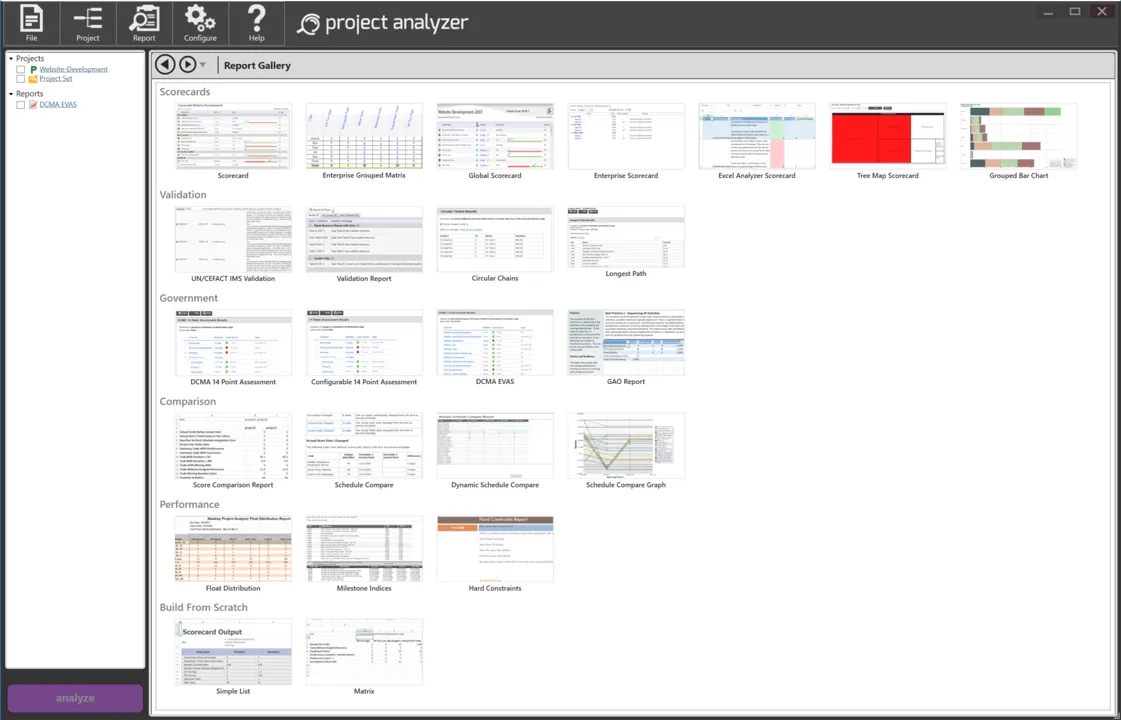Select the Longest Path thumbnail
The height and width of the screenshot is (720, 1121).
(x=626, y=237)
